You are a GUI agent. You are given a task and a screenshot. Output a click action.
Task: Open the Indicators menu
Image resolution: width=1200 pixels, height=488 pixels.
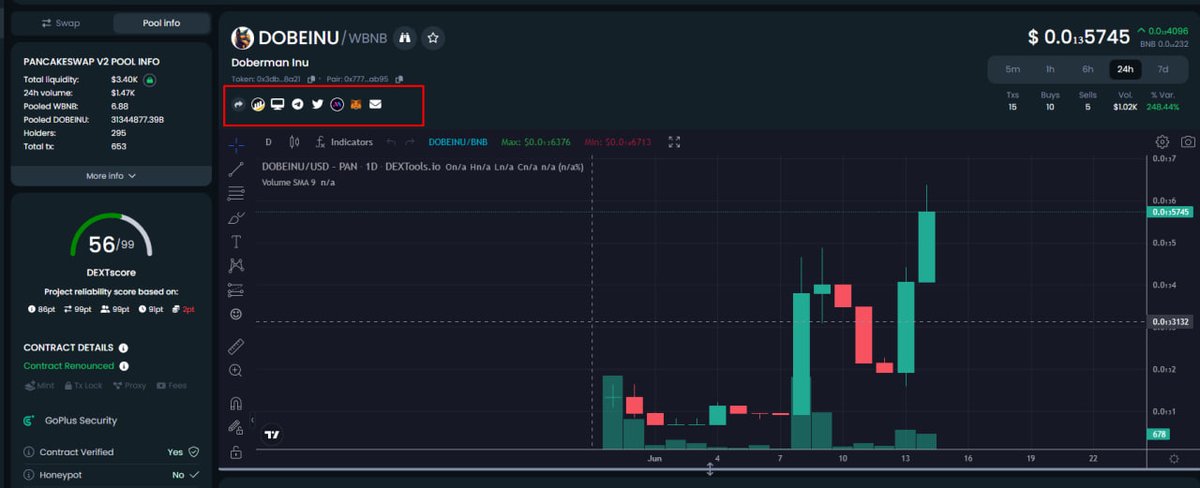tap(343, 142)
